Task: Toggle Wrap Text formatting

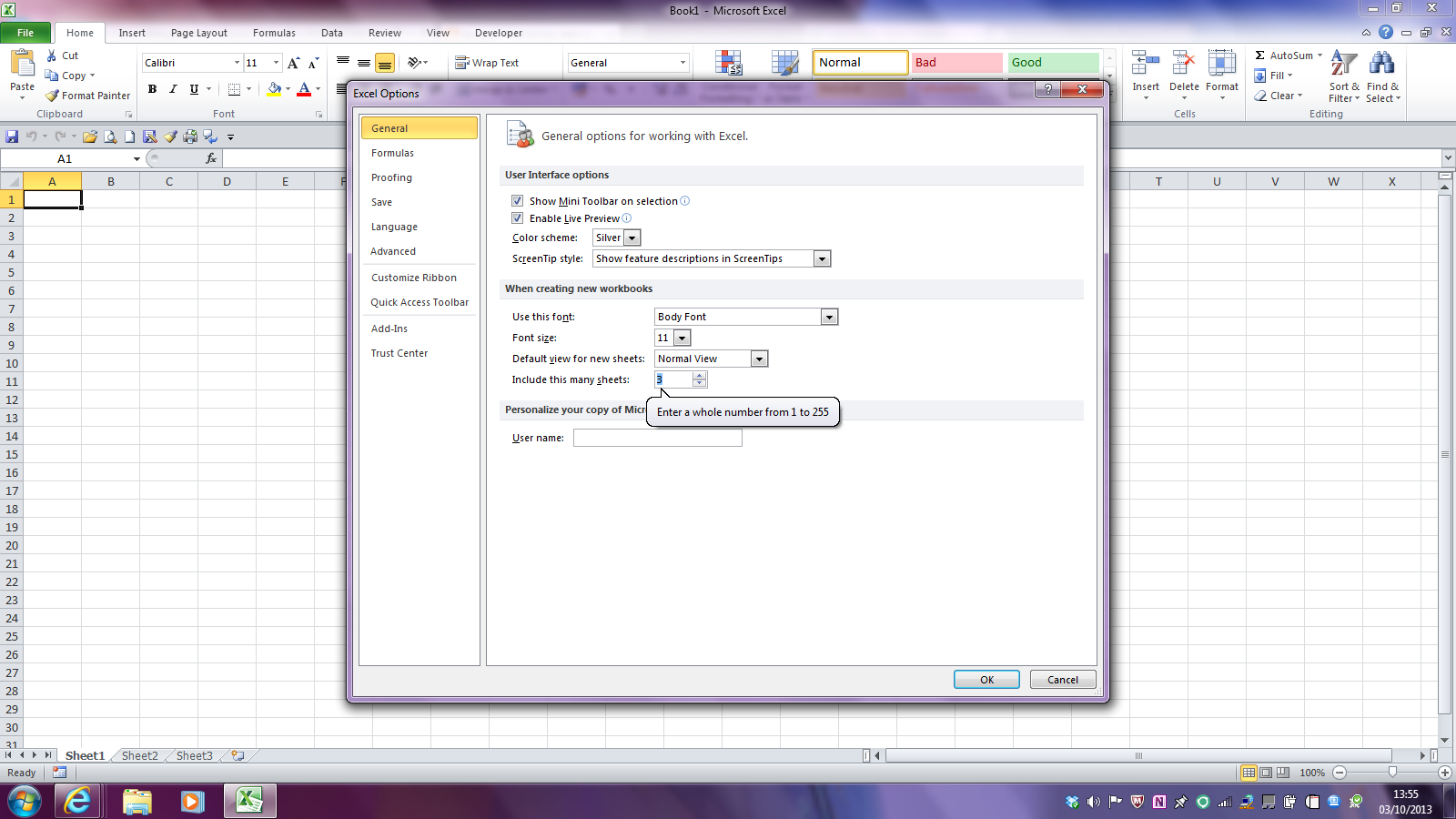Action: [489, 62]
